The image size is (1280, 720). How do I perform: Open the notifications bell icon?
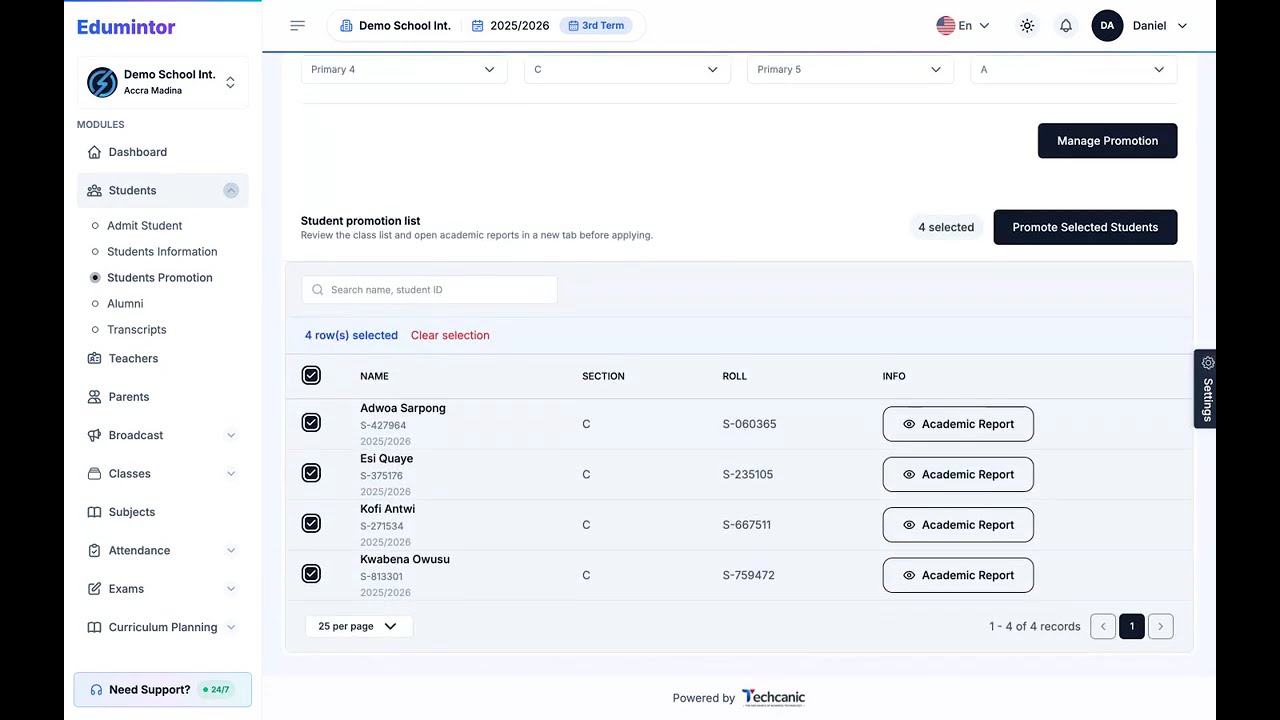[1066, 26]
